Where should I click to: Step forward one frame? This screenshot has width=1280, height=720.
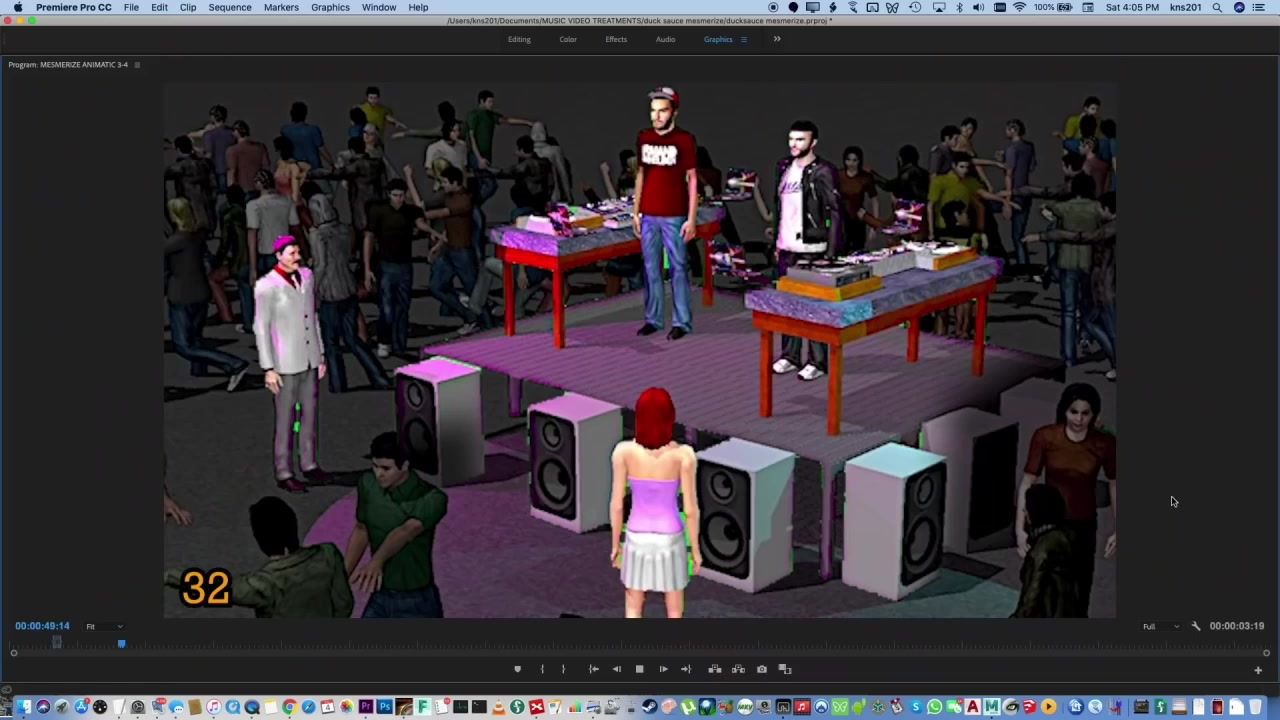click(663, 669)
